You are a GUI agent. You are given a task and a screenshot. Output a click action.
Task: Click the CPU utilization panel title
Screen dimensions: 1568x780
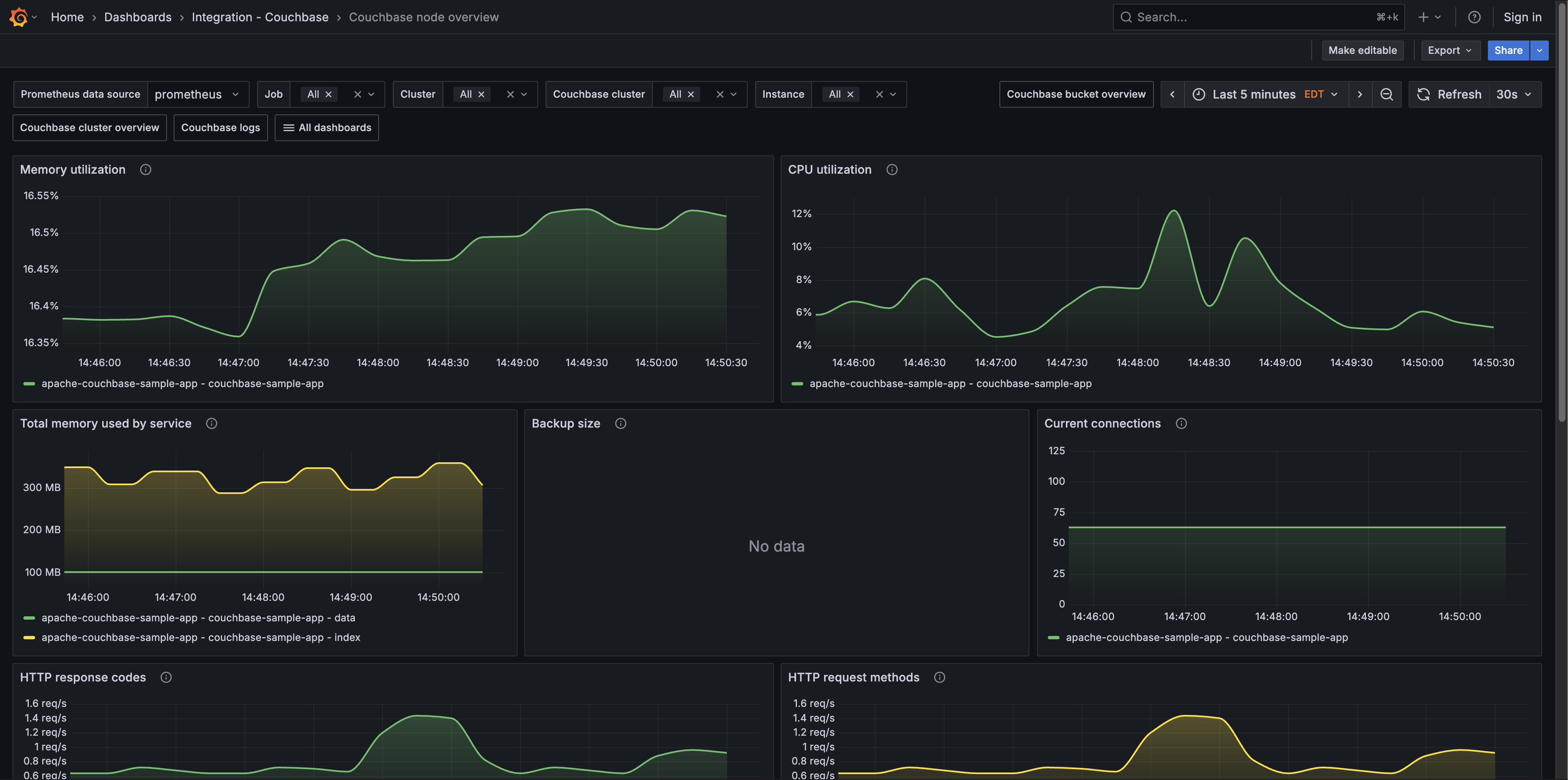(829, 170)
